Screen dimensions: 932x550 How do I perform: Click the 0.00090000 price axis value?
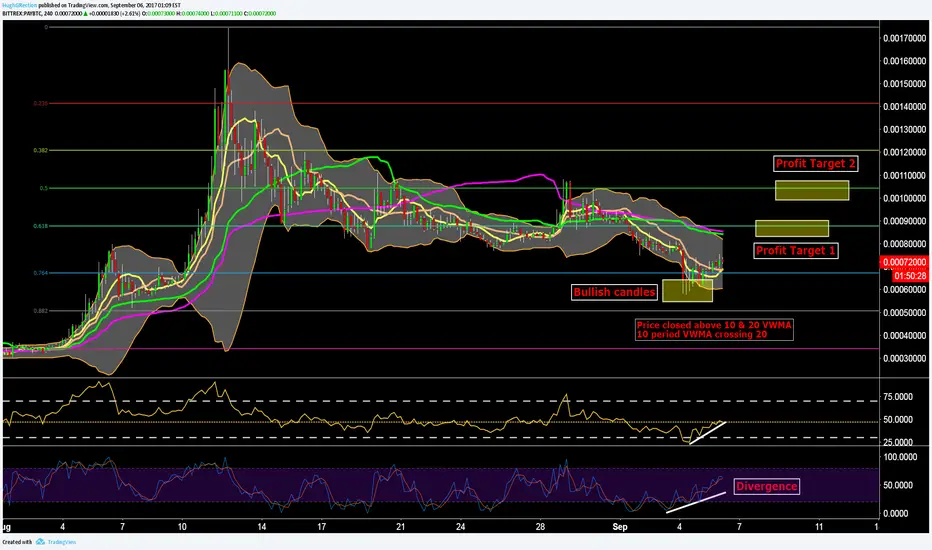tap(904, 221)
